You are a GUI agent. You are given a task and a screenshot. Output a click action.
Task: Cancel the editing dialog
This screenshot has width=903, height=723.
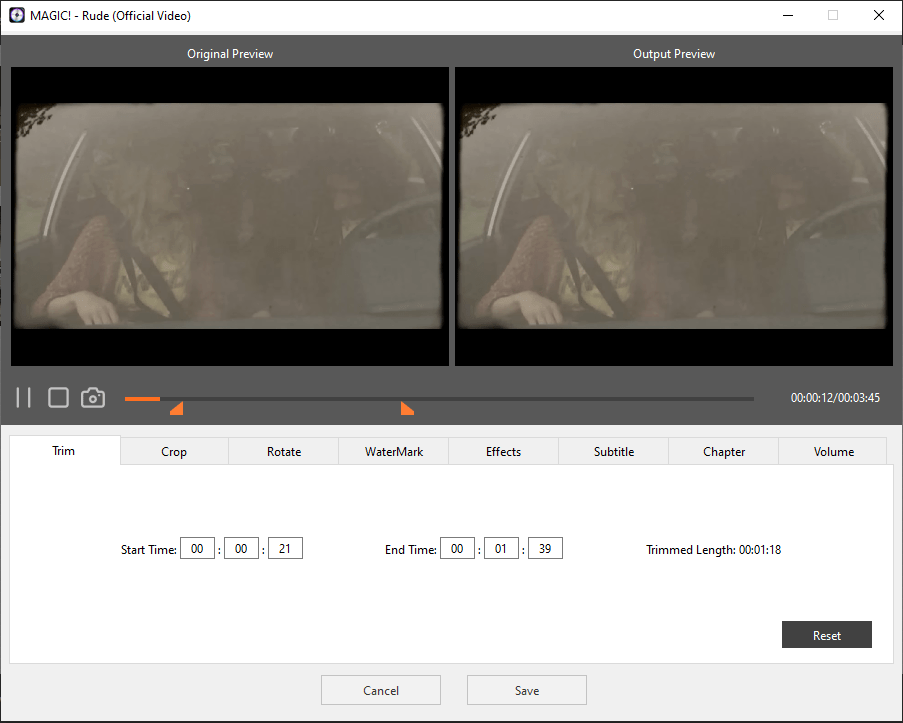coord(380,691)
